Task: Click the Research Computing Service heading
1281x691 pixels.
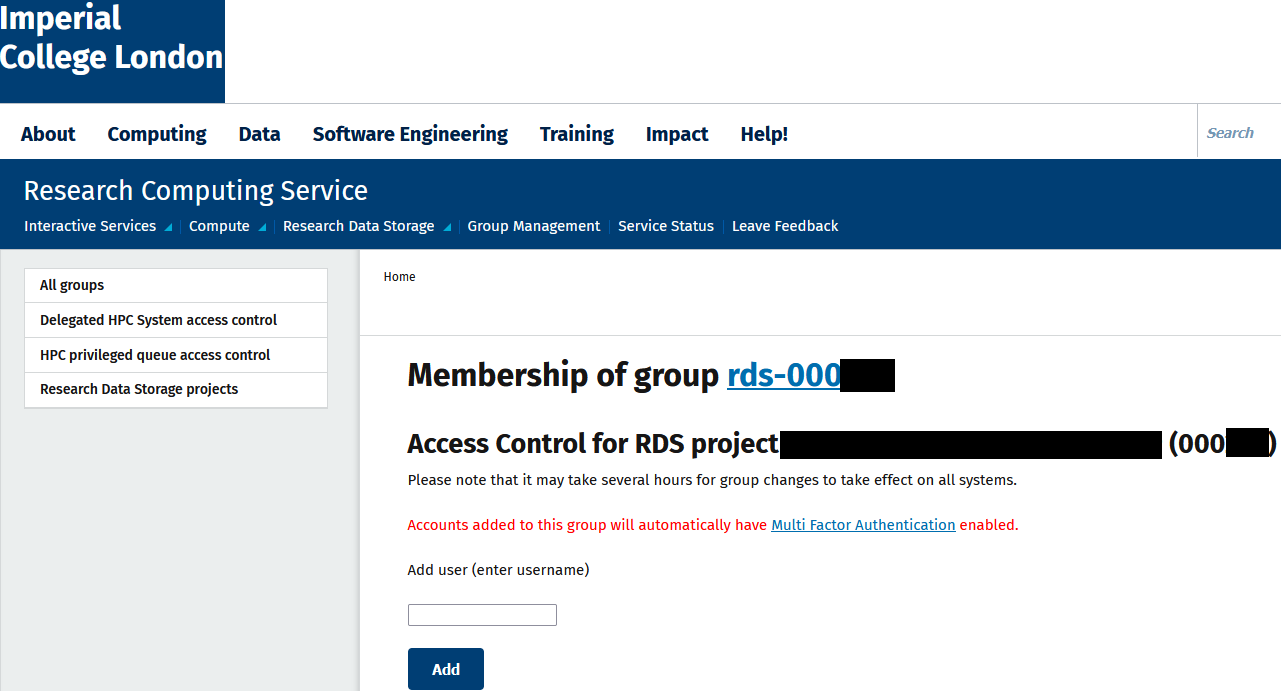Action: (x=196, y=190)
